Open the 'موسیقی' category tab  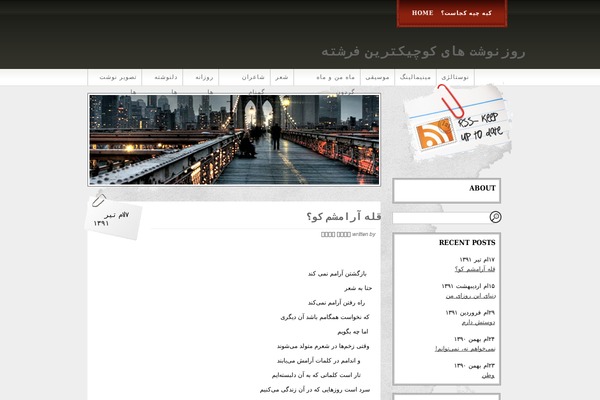tap(377, 77)
